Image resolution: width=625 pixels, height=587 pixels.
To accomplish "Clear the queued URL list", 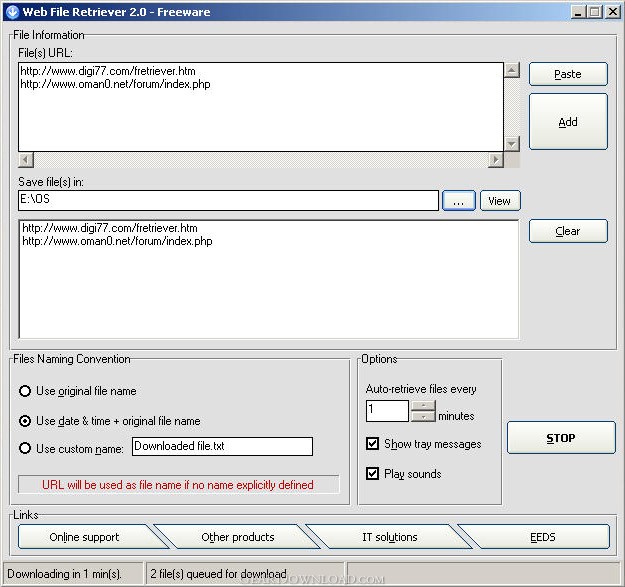I will pos(568,231).
